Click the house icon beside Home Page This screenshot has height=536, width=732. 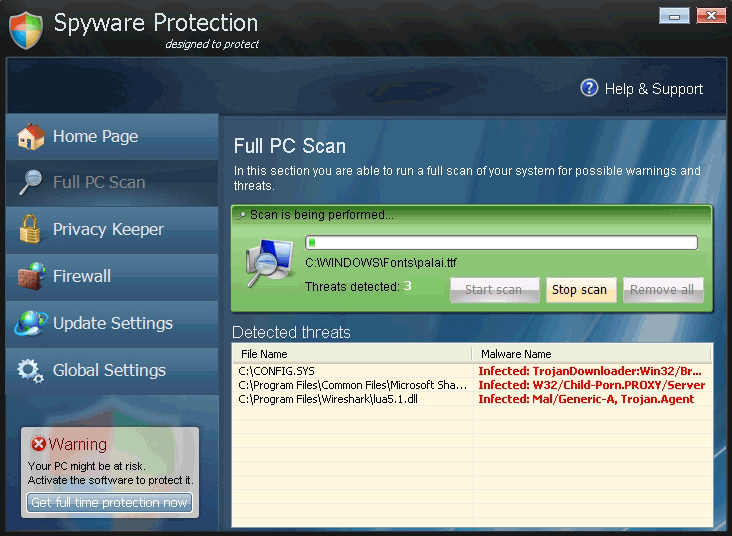point(31,136)
